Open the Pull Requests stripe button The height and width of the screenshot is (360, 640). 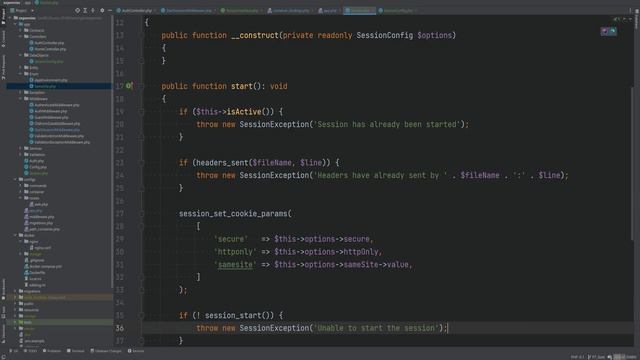coord(4,67)
